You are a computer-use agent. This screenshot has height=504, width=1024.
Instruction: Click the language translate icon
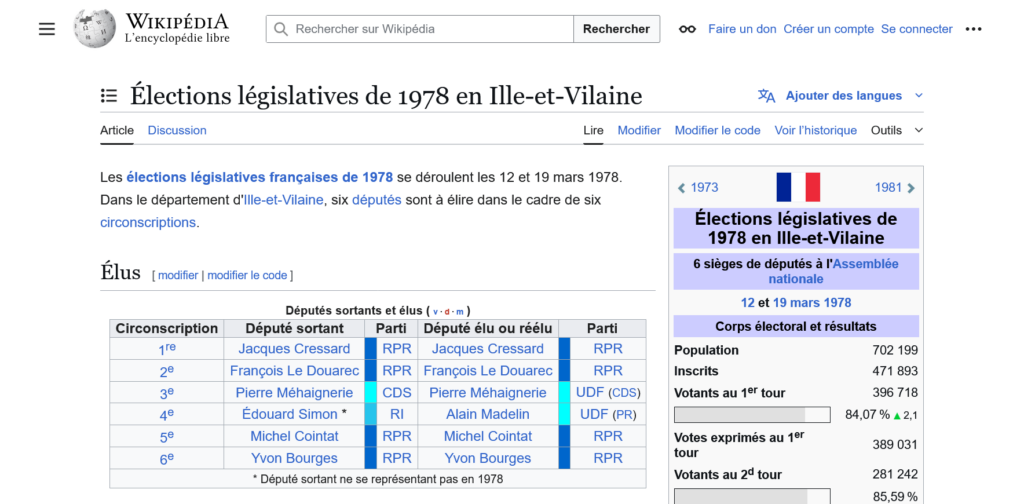[x=767, y=96]
